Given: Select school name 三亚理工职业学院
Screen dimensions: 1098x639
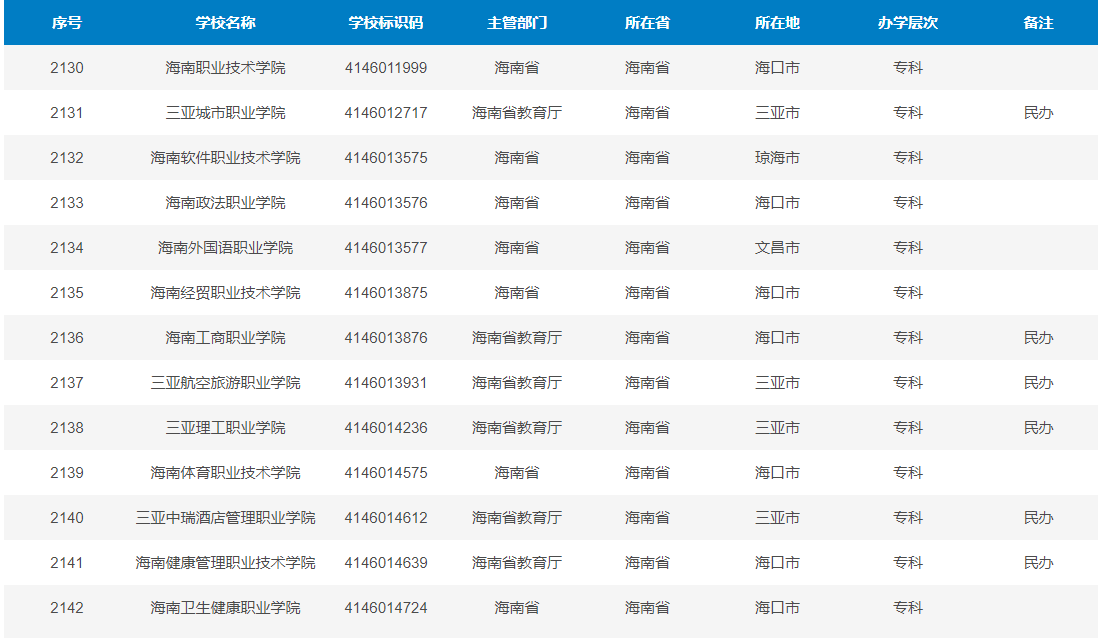Looking at the screenshot, I should pyautogui.click(x=225, y=428).
